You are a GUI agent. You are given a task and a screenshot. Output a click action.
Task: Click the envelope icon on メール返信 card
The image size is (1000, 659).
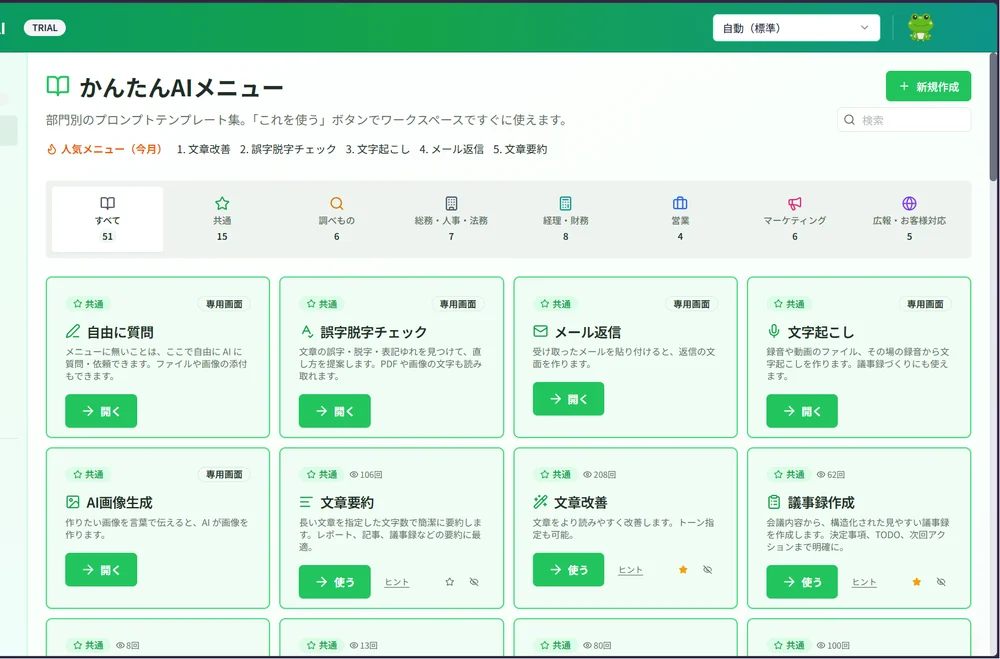(x=540, y=331)
